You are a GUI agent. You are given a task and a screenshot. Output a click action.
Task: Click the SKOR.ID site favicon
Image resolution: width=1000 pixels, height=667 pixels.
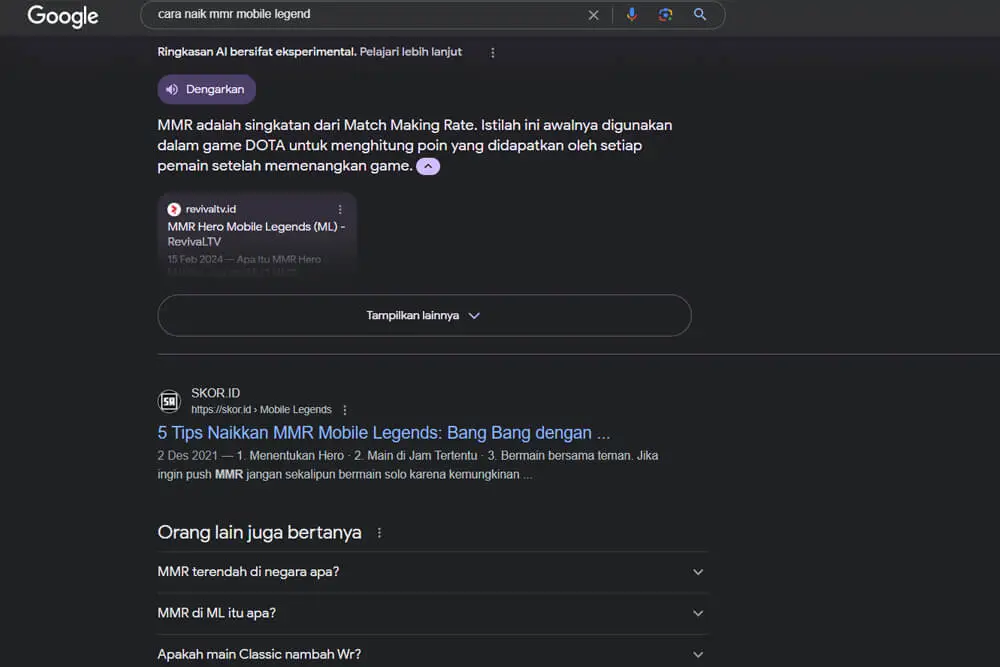pos(169,400)
